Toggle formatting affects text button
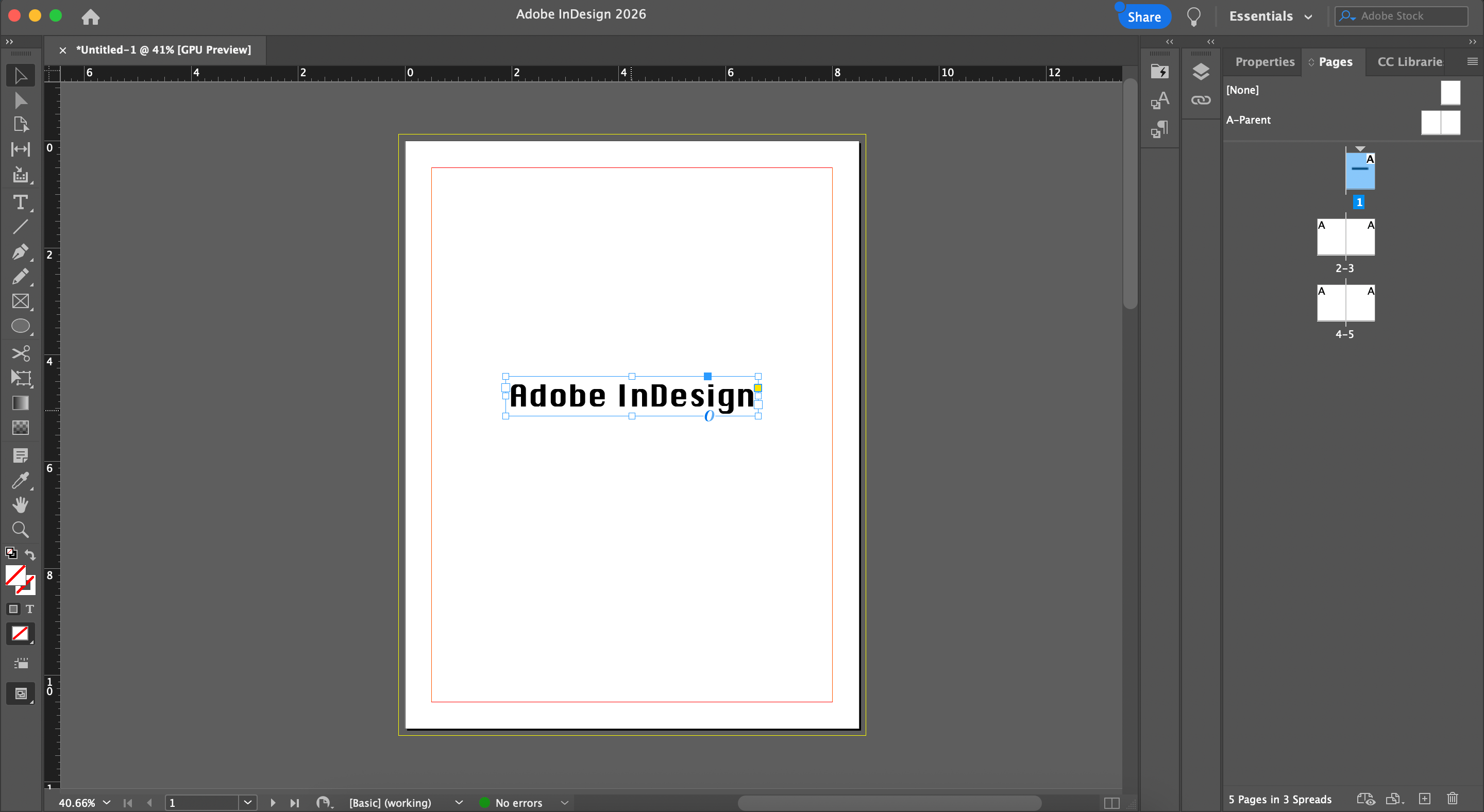The image size is (1484, 812). tap(30, 608)
